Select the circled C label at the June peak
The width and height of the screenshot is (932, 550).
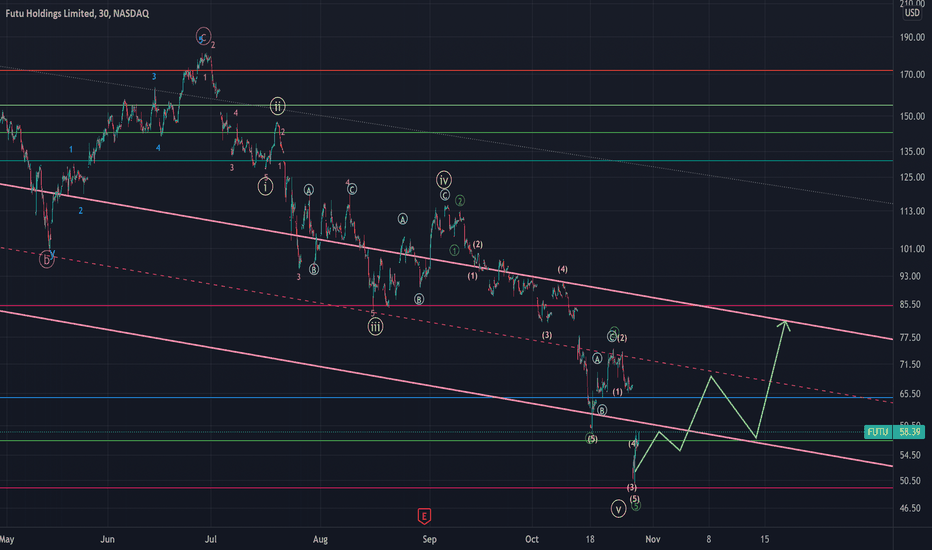point(203,36)
